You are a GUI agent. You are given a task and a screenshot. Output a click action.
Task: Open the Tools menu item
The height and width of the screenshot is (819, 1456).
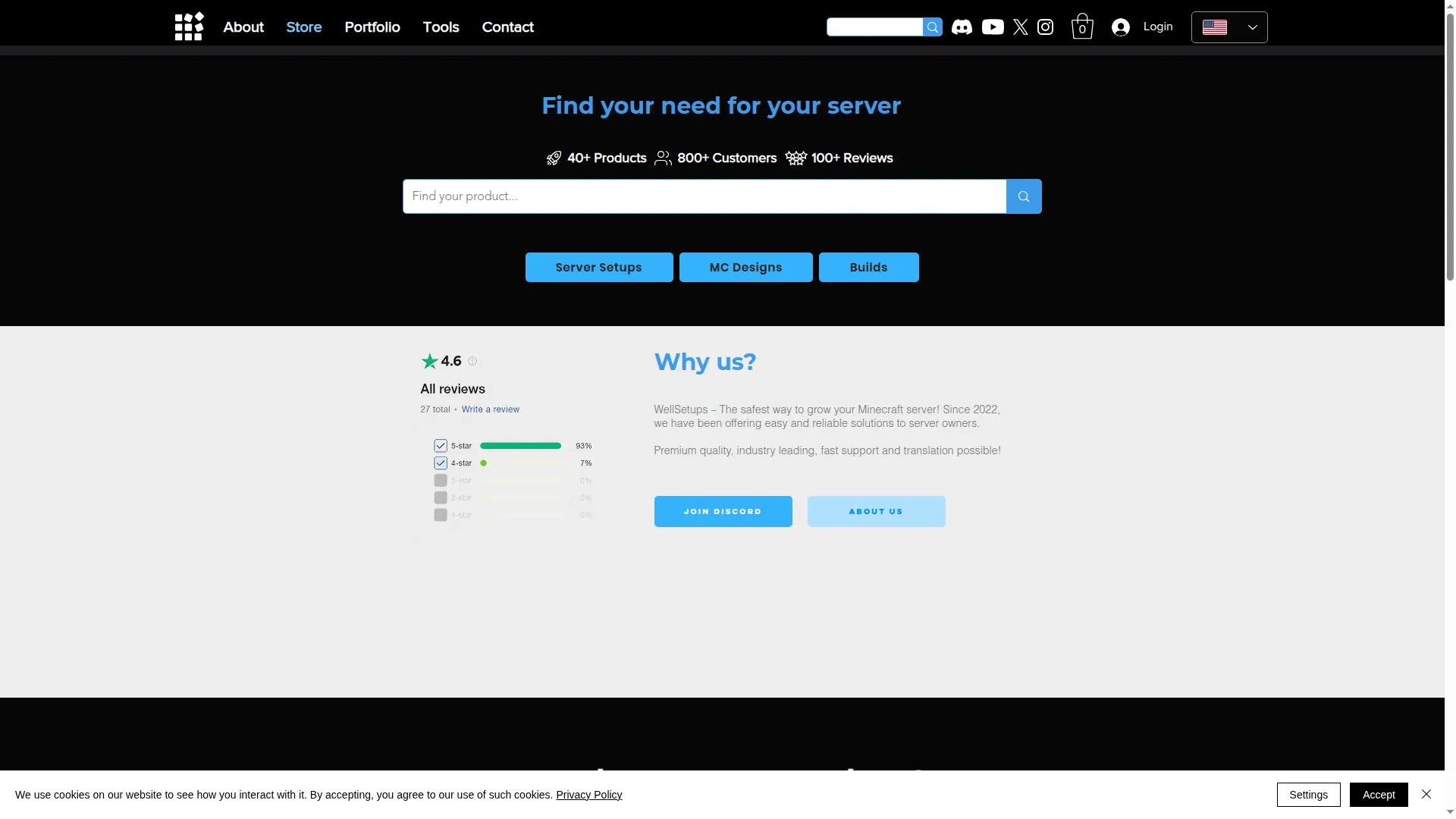coord(441,27)
